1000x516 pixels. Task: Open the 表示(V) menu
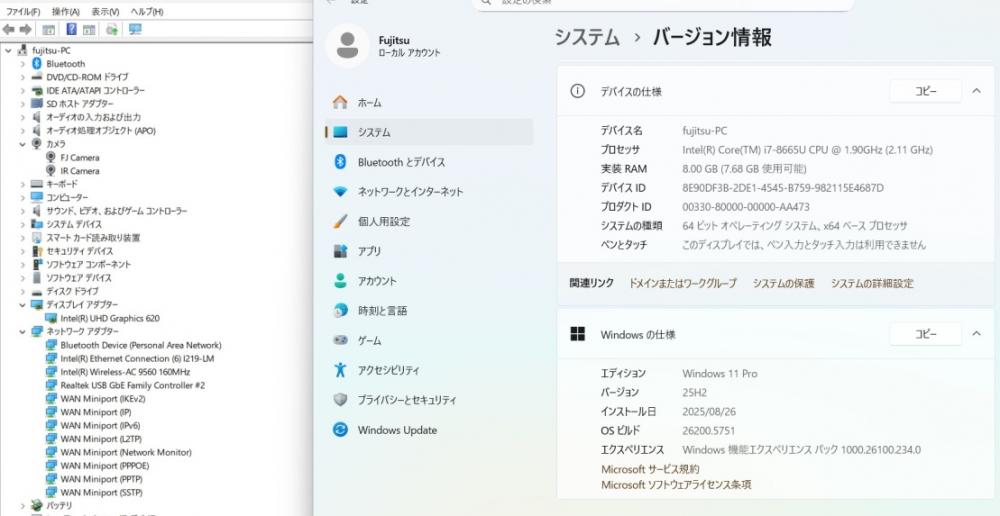tap(105, 11)
